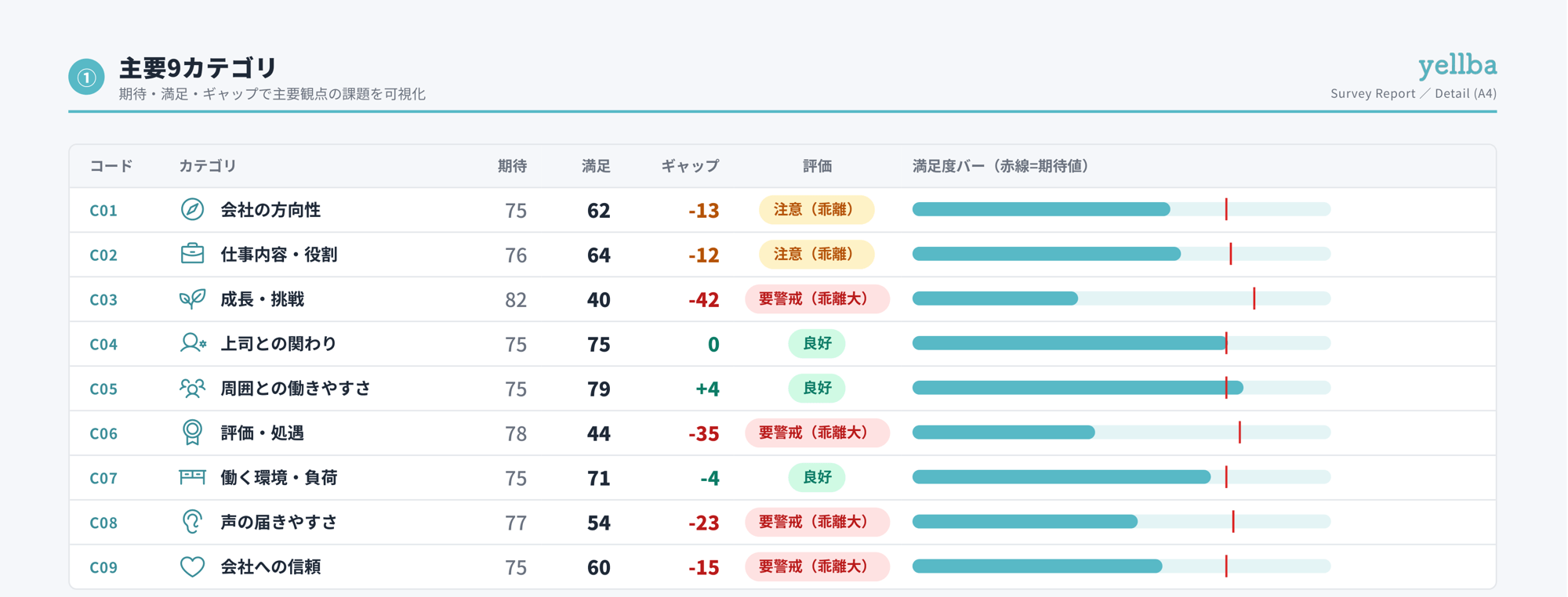Click the circled number one section icon

pyautogui.click(x=86, y=77)
